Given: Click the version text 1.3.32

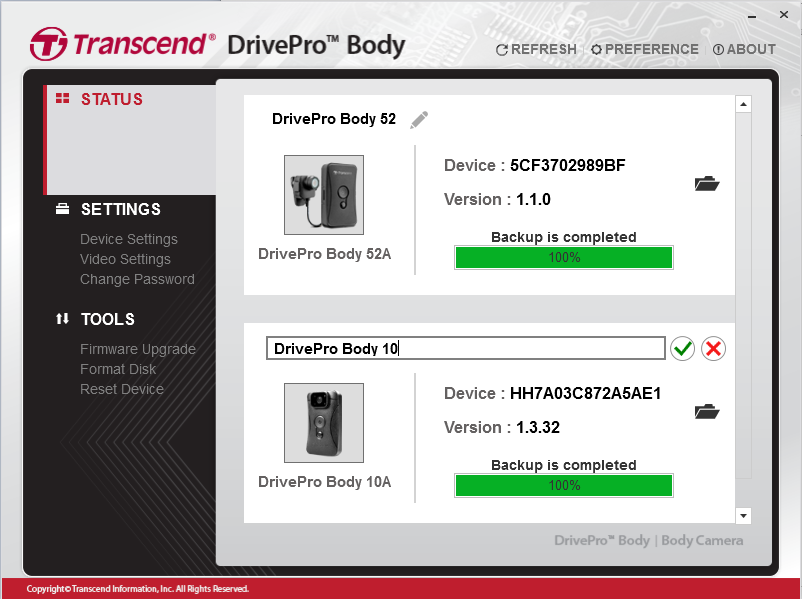Looking at the screenshot, I should click(538, 427).
